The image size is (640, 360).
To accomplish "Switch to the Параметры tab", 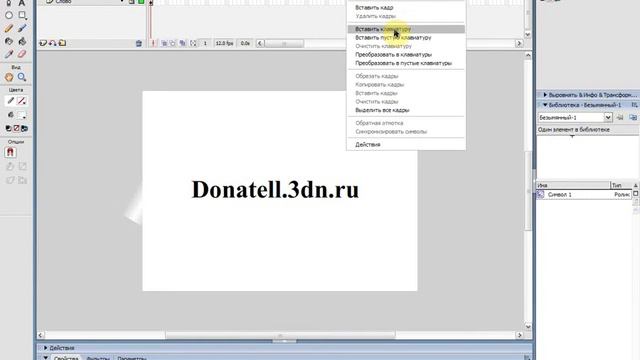I will 132,358.
